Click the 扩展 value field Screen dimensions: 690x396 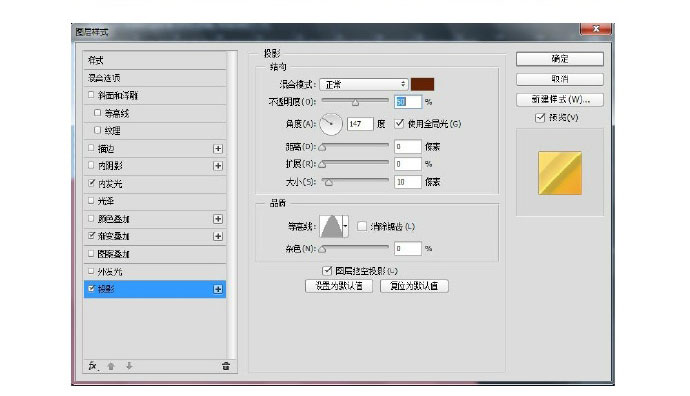(408, 164)
